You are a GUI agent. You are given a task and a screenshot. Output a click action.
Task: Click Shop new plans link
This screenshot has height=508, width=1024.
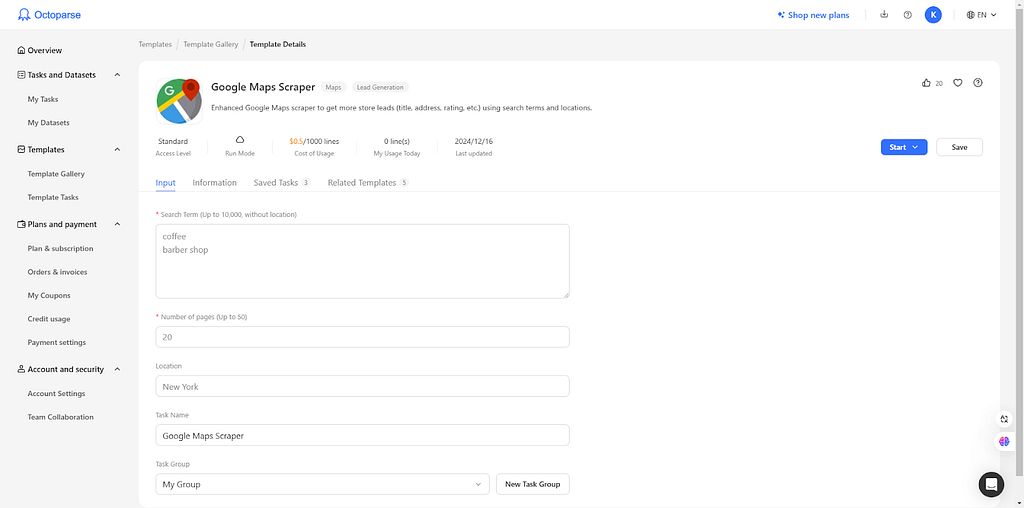[x=813, y=14]
